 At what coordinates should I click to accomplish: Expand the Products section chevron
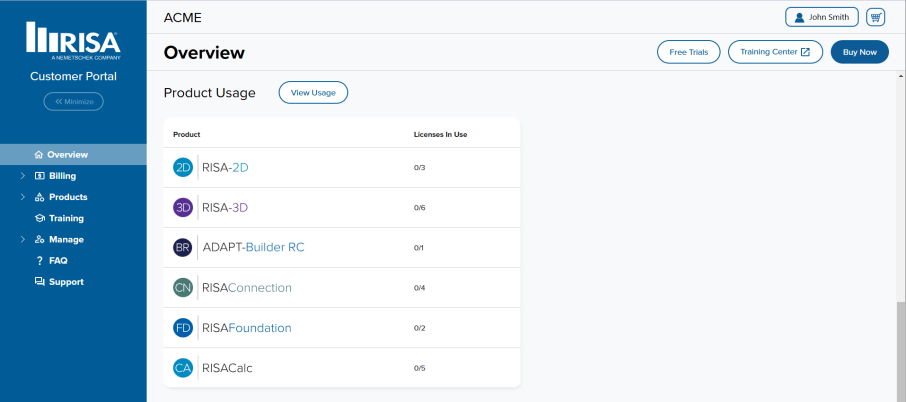tap(23, 197)
